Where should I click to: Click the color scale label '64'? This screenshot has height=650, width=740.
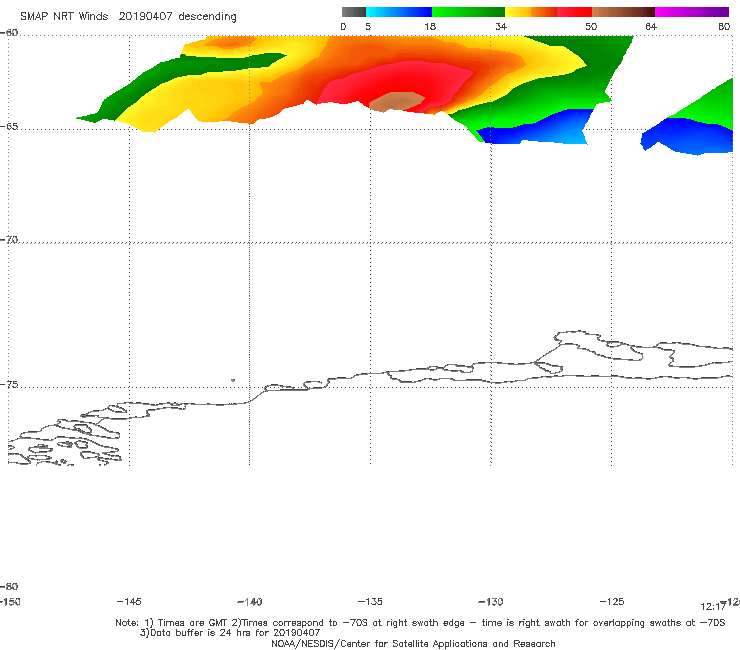(651, 26)
